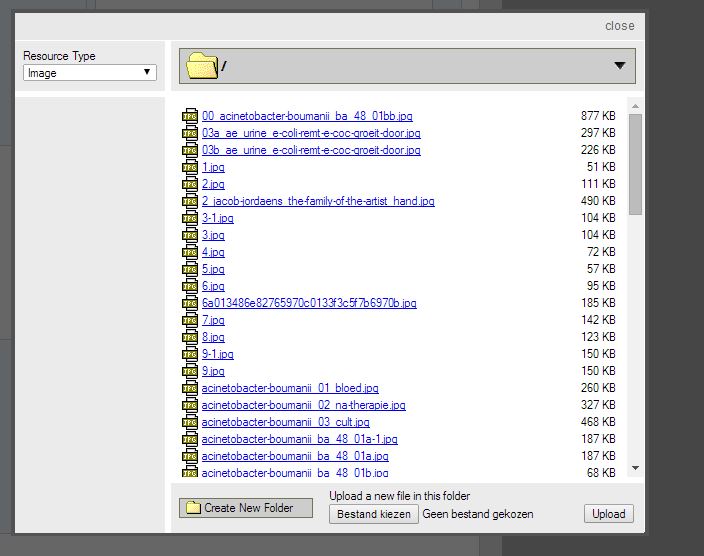
Task: Click the JPG icon beside acinetobacter-boumanii_02_na-therapie.jpg
Action: coord(189,405)
